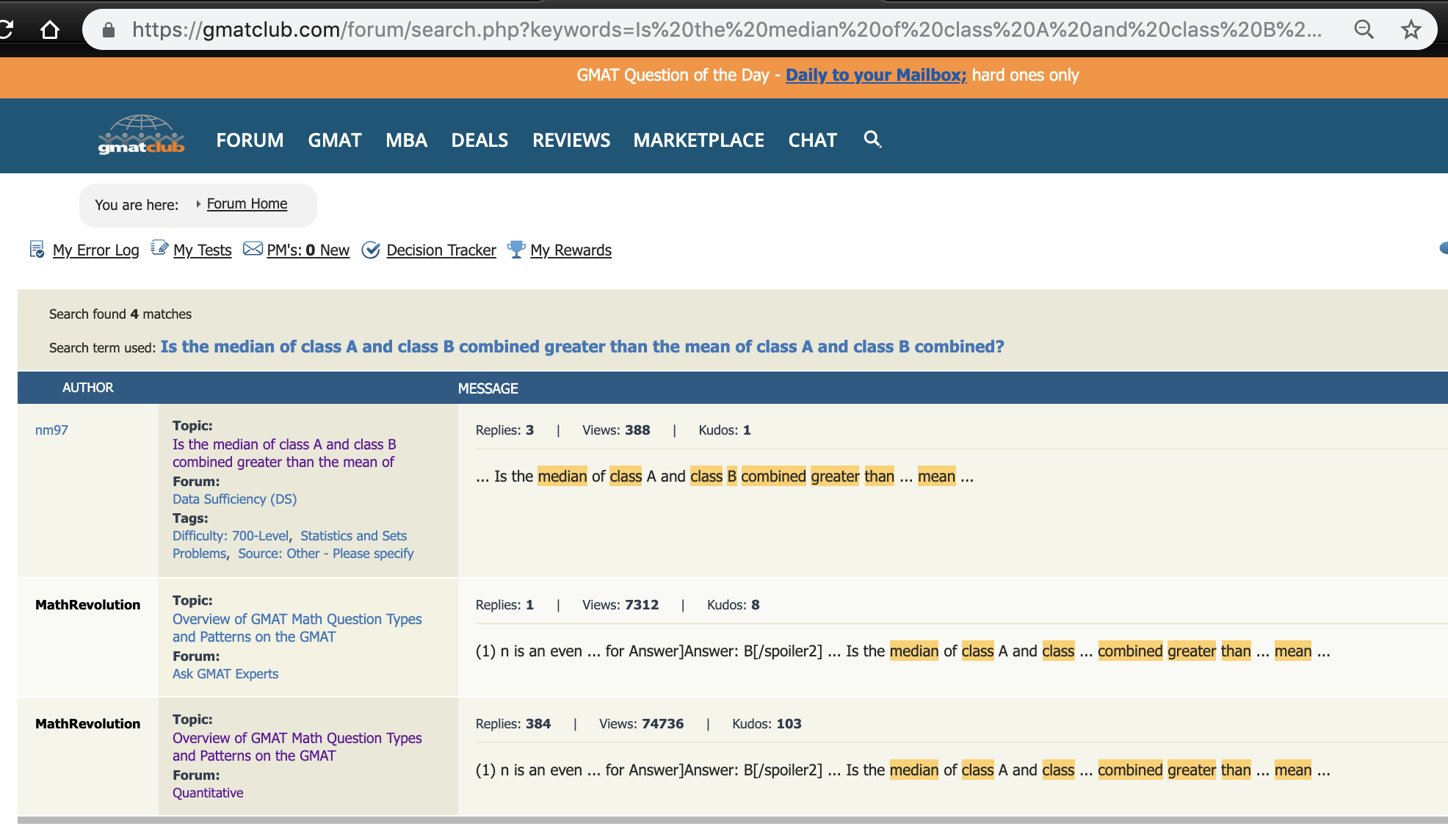Open site search via navbar magnifier icon
The height and width of the screenshot is (840, 1448).
[872, 139]
